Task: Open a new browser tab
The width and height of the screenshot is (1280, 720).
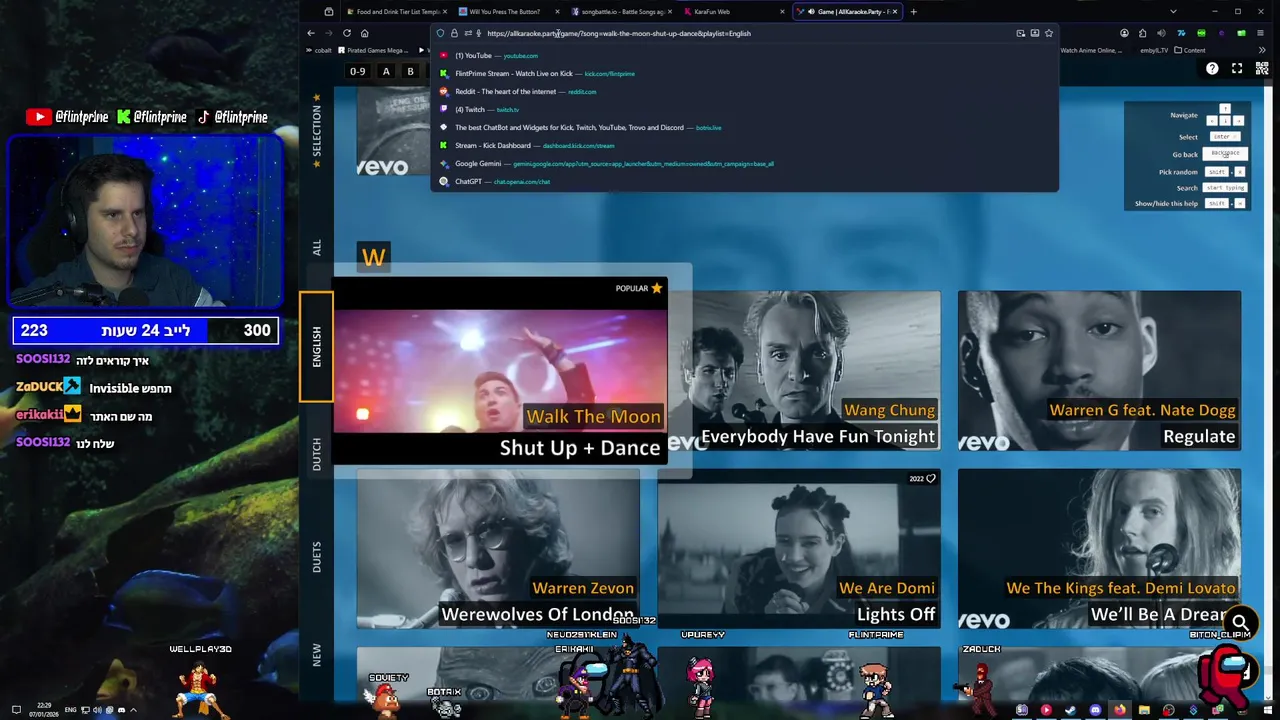Action: (x=913, y=11)
